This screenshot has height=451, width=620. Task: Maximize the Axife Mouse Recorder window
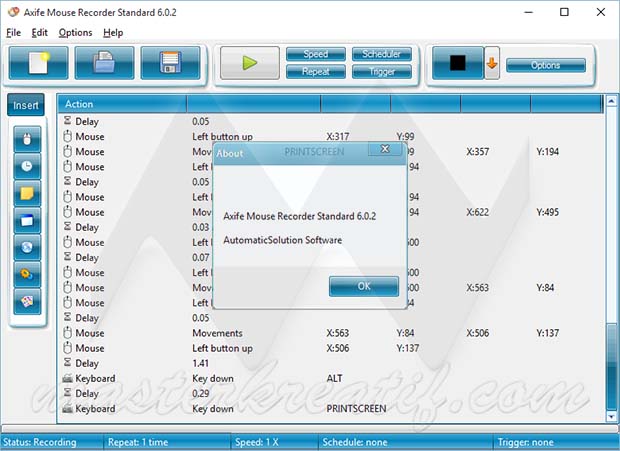[564, 12]
